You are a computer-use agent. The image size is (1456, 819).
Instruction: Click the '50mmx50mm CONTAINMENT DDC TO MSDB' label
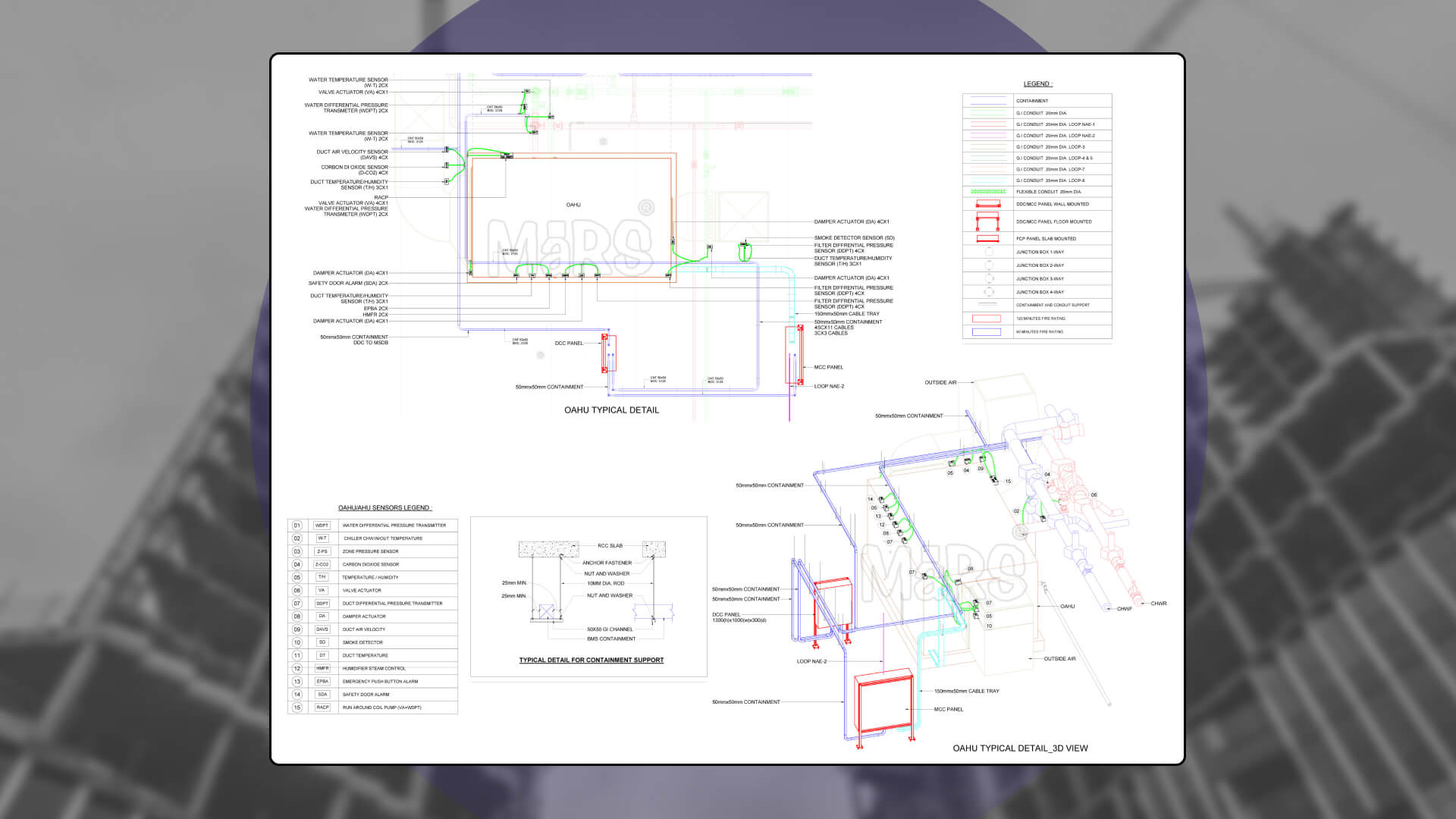pyautogui.click(x=353, y=340)
